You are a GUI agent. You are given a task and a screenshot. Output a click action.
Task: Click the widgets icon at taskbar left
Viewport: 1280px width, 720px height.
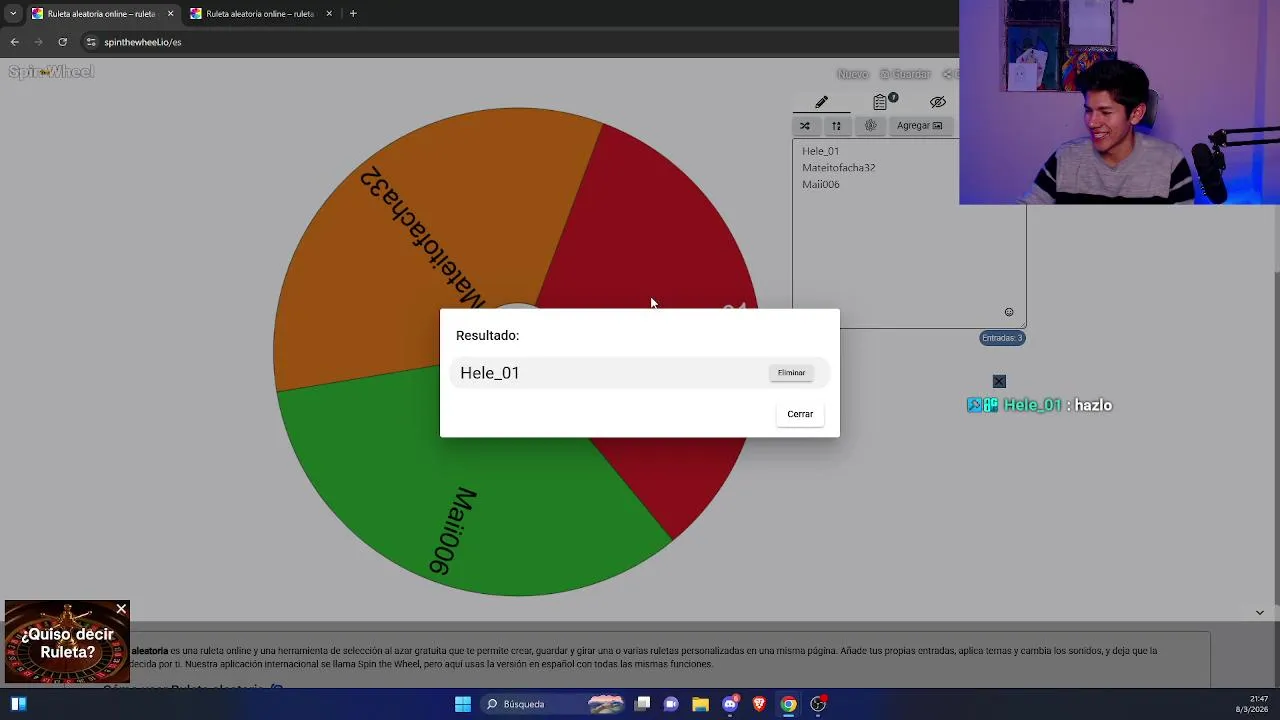tap(18, 704)
